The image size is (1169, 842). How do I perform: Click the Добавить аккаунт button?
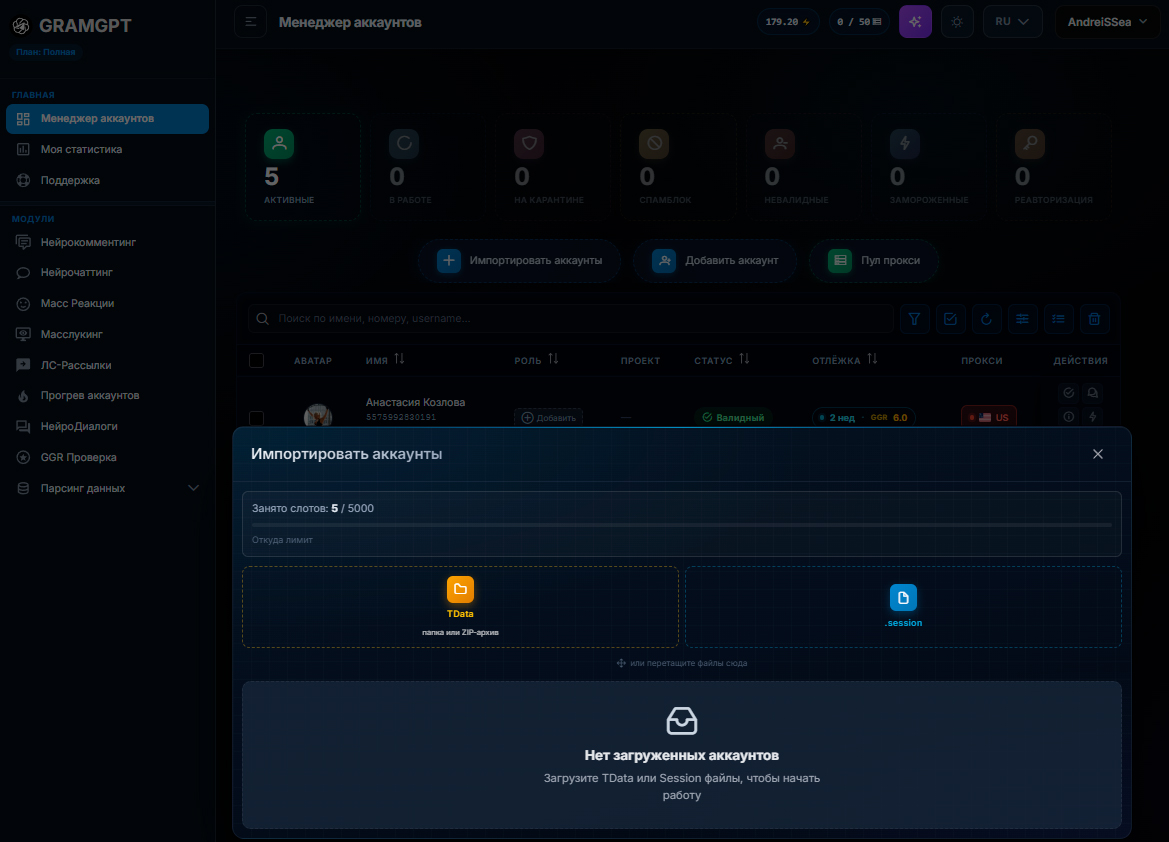[715, 260]
